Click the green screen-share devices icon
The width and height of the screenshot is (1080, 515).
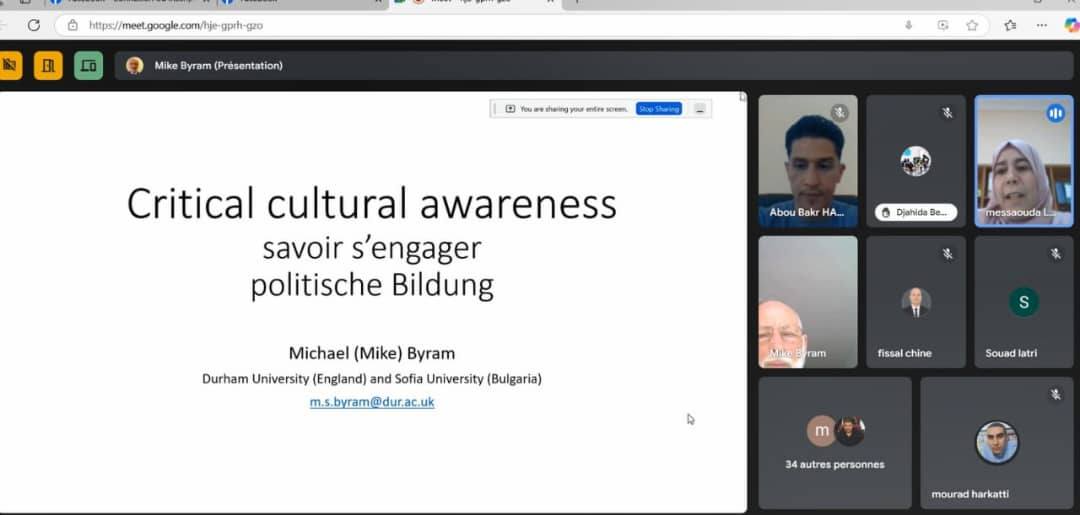[x=88, y=65]
